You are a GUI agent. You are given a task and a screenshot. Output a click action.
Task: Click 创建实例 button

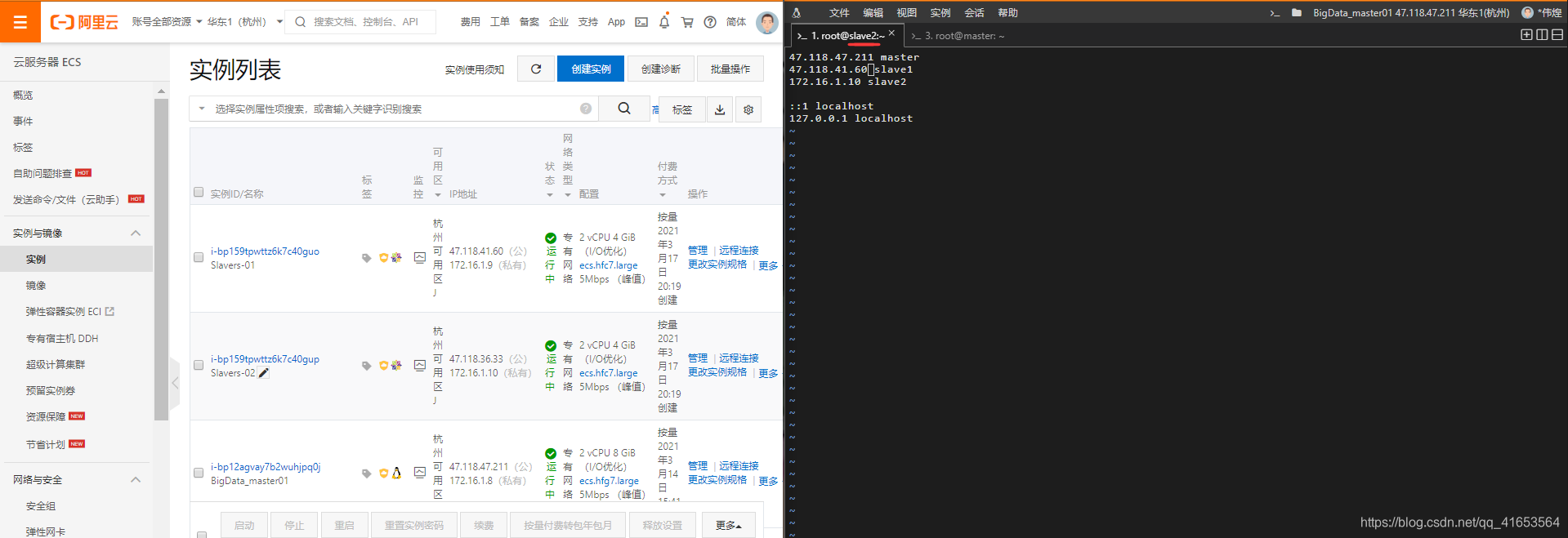click(x=591, y=69)
